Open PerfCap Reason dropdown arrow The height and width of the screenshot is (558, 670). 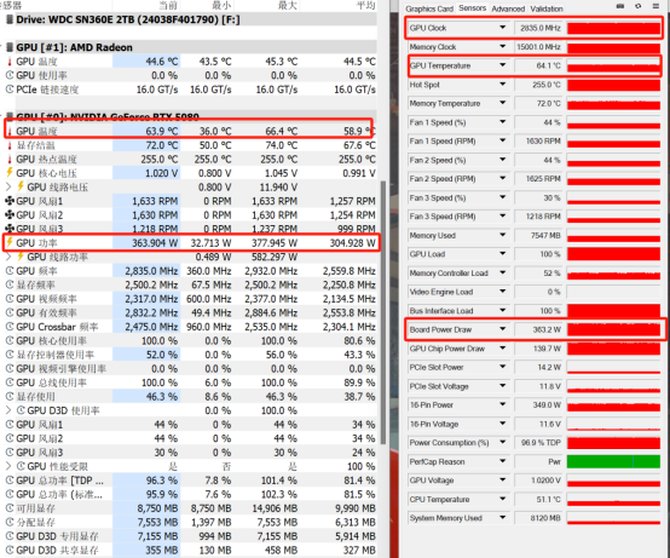[x=502, y=461]
